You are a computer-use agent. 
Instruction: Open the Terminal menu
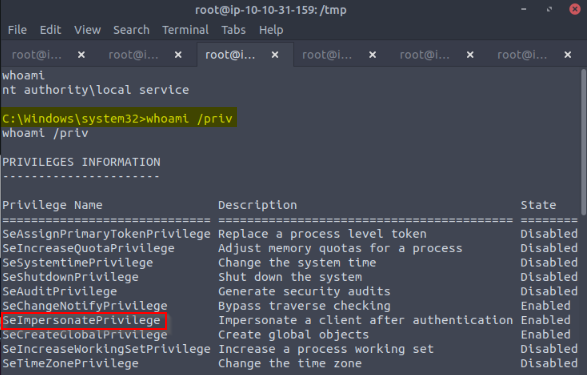tap(185, 30)
